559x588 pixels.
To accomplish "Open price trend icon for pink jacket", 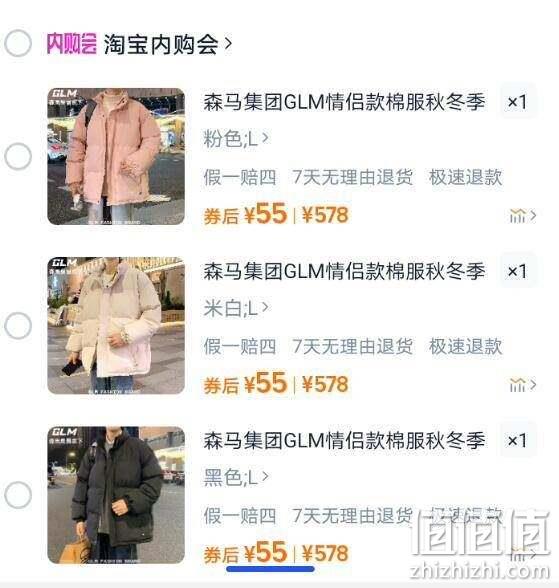I will (x=523, y=216).
